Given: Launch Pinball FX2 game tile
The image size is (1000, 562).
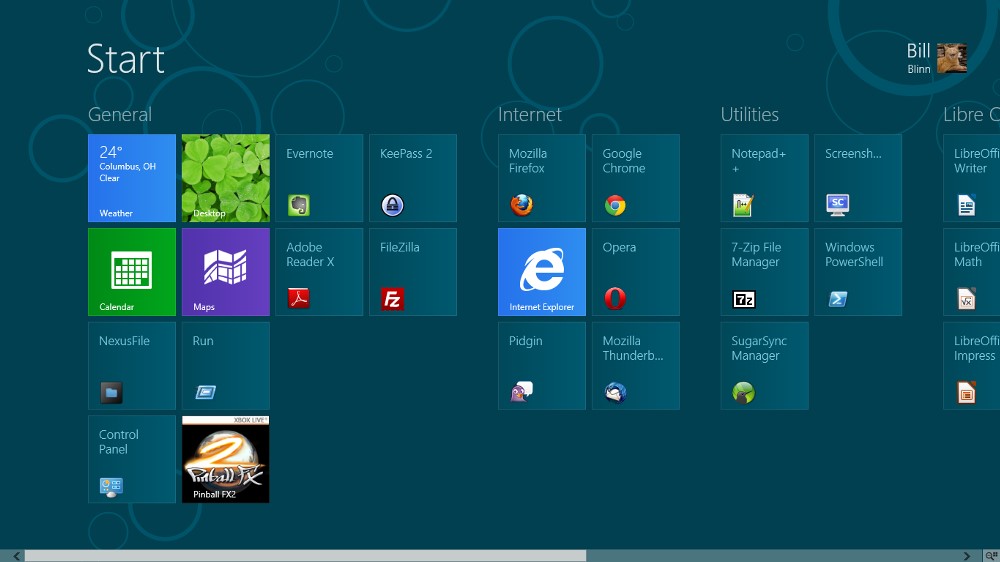Looking at the screenshot, I should 226,459.
